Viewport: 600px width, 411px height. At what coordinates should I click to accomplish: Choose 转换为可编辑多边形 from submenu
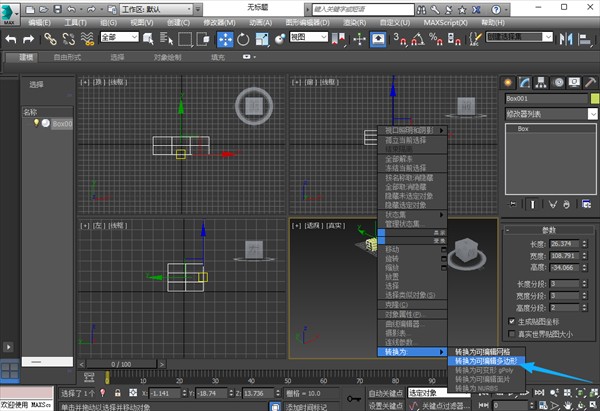click(483, 360)
